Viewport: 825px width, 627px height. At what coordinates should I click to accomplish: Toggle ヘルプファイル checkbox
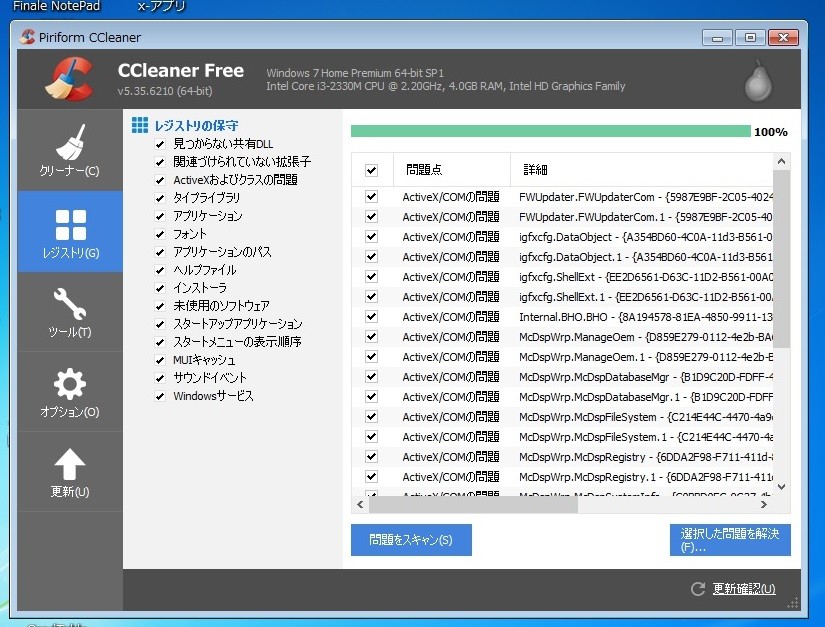160,270
